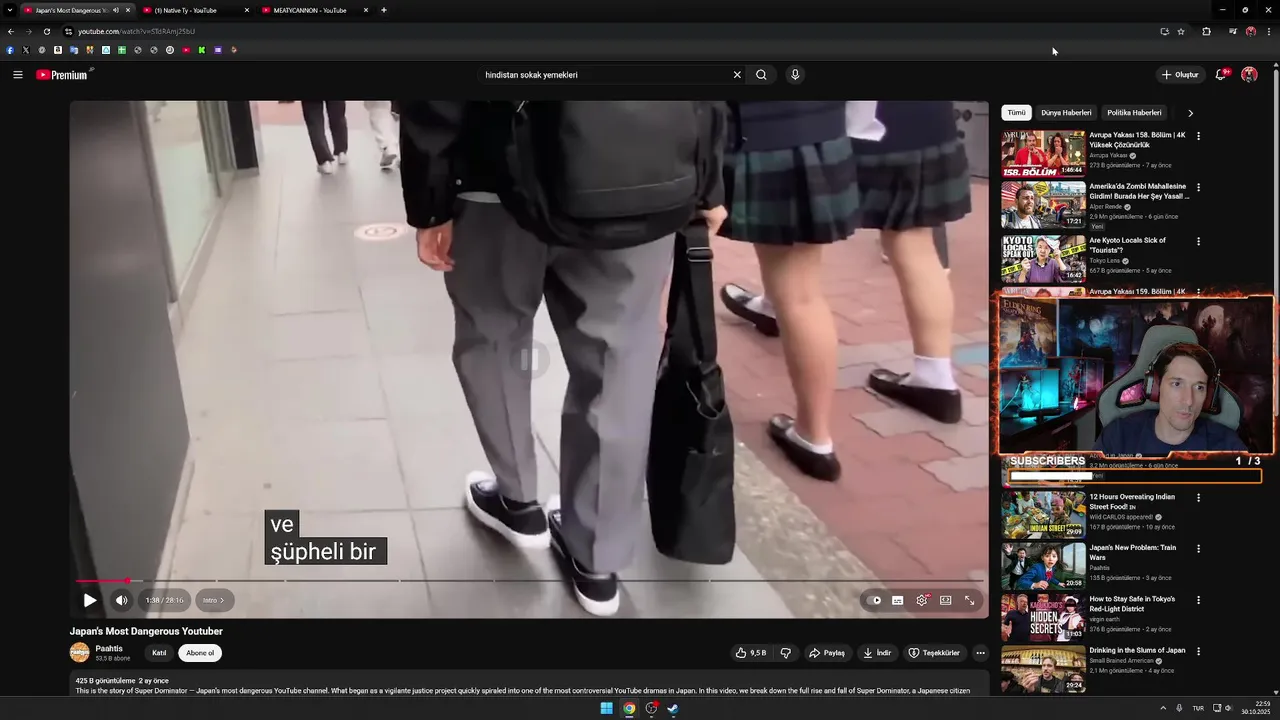Show more filter chips with right arrow
This screenshot has width=1280, height=720.
click(1190, 113)
